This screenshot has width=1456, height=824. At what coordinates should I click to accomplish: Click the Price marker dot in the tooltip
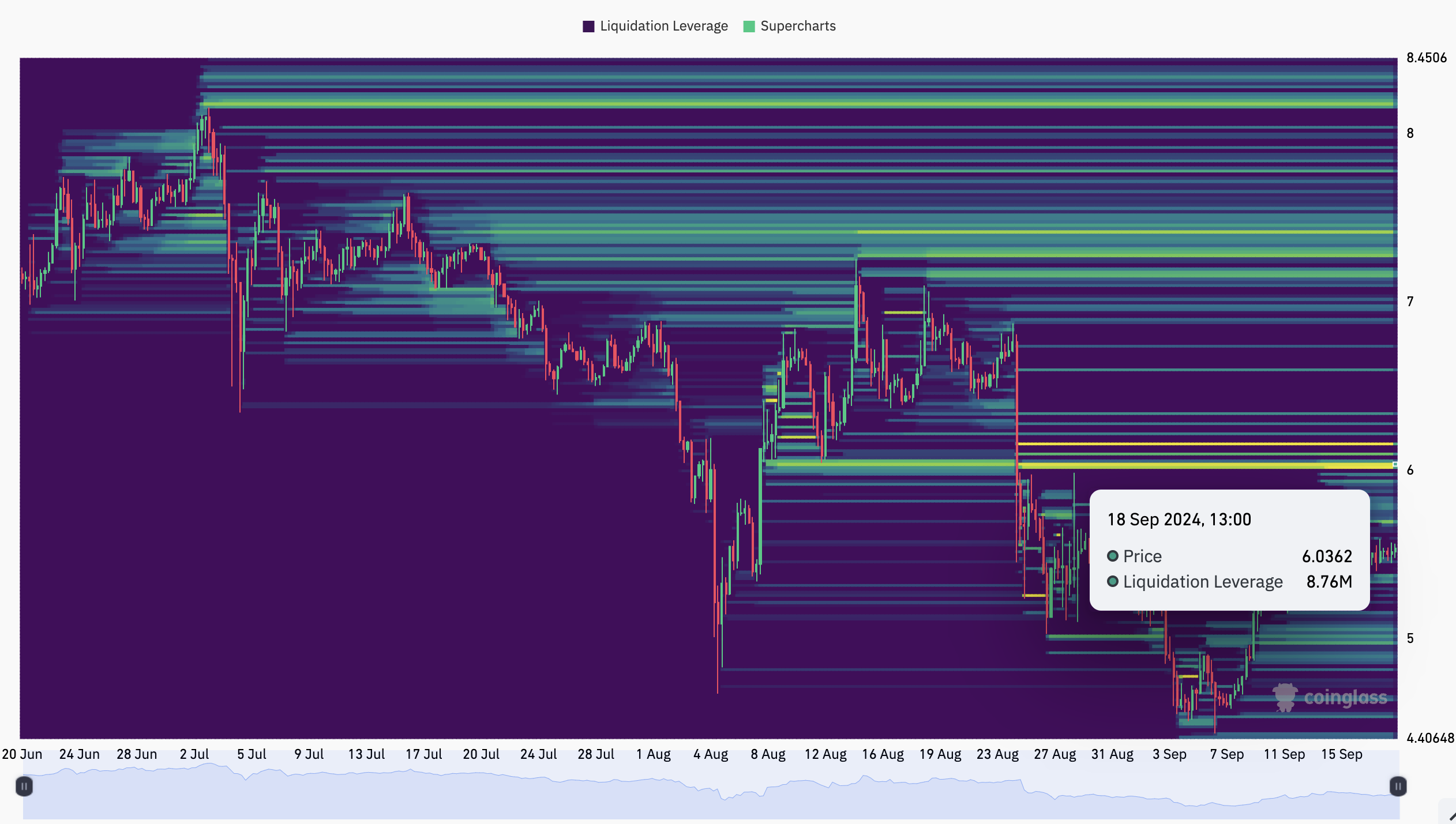(1113, 556)
